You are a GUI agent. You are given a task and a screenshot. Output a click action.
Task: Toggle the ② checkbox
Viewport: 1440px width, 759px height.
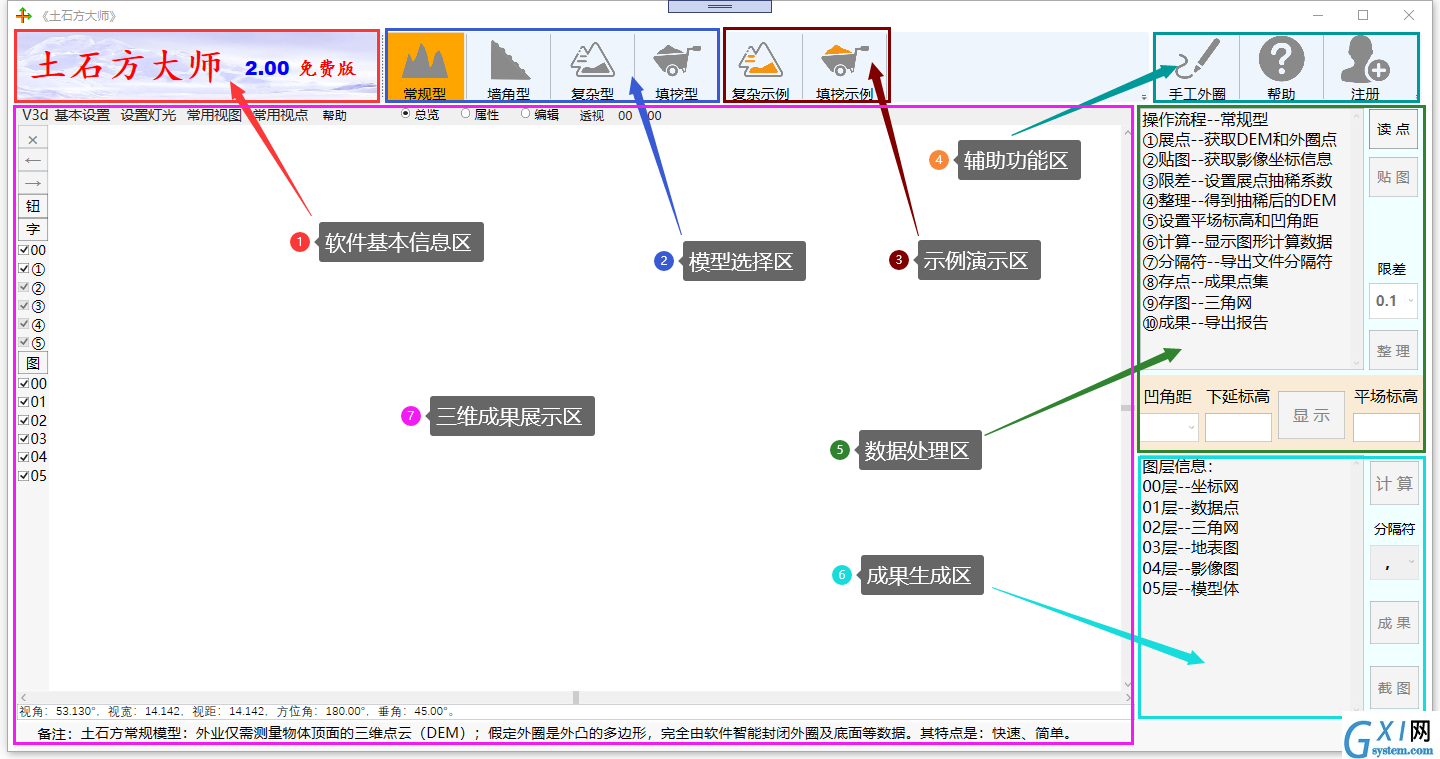coord(24,287)
